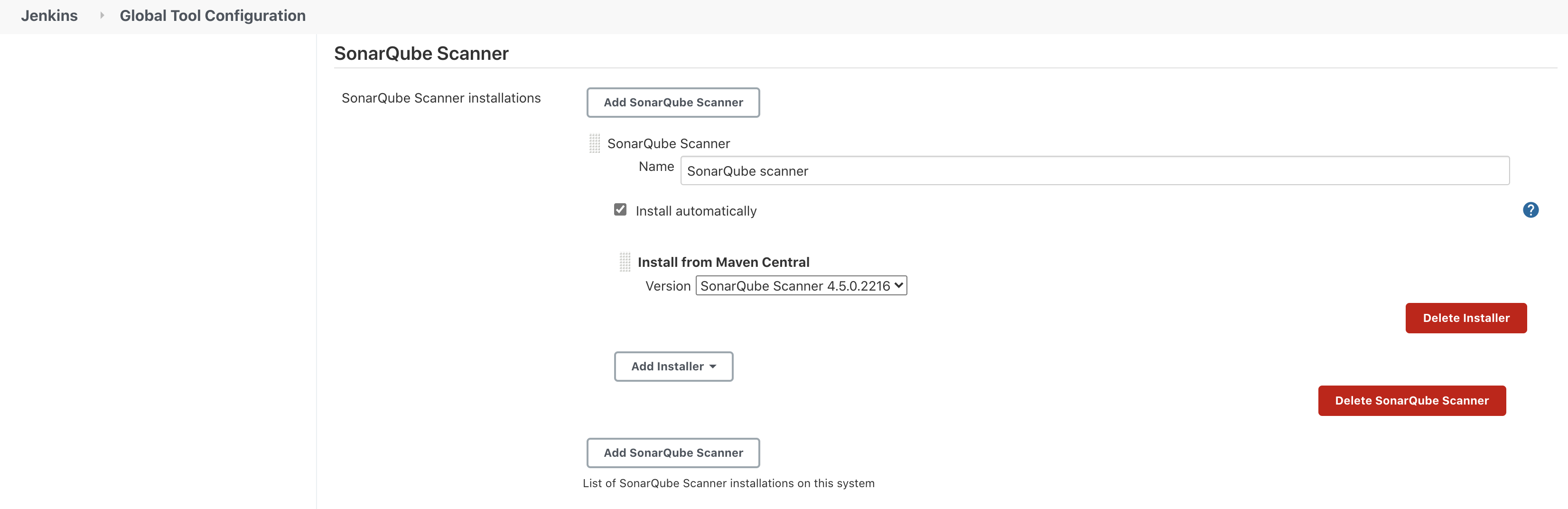Grab the SonarQube Scanner entry drag handle
Viewport: 1568px width, 509px height.
tap(595, 144)
